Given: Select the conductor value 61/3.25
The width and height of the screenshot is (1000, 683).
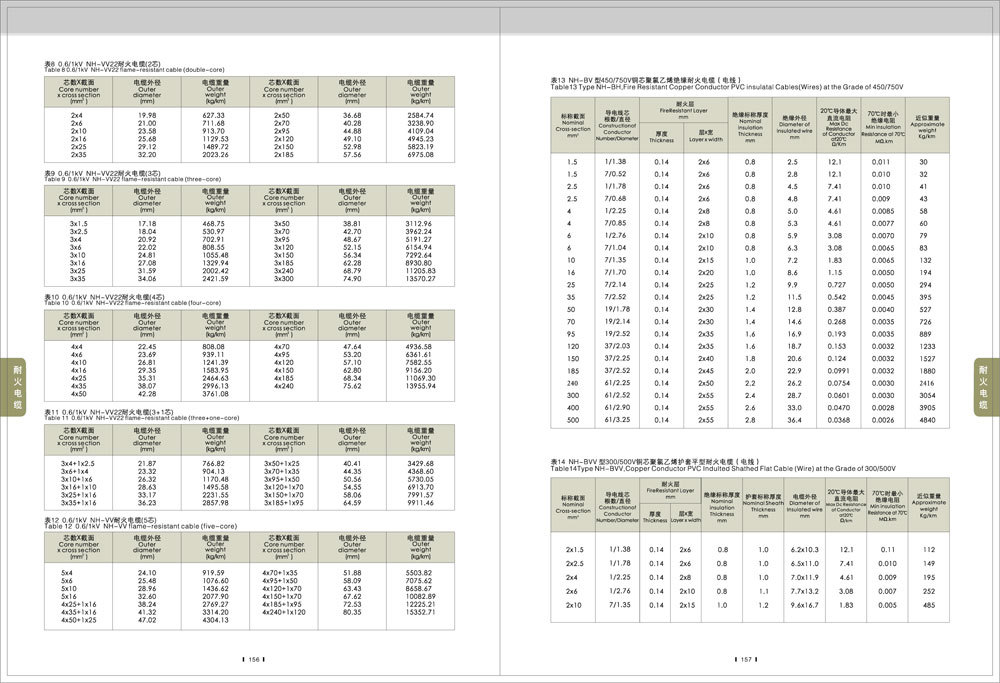Looking at the screenshot, I should pos(617,420).
